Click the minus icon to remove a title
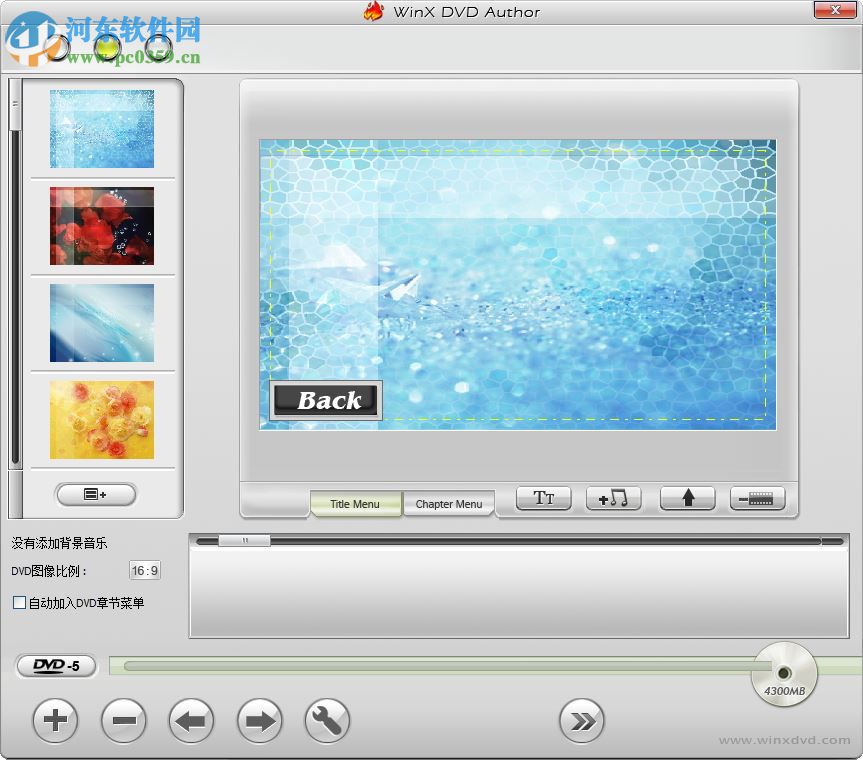Viewport: 863px width, 760px height. click(123, 720)
